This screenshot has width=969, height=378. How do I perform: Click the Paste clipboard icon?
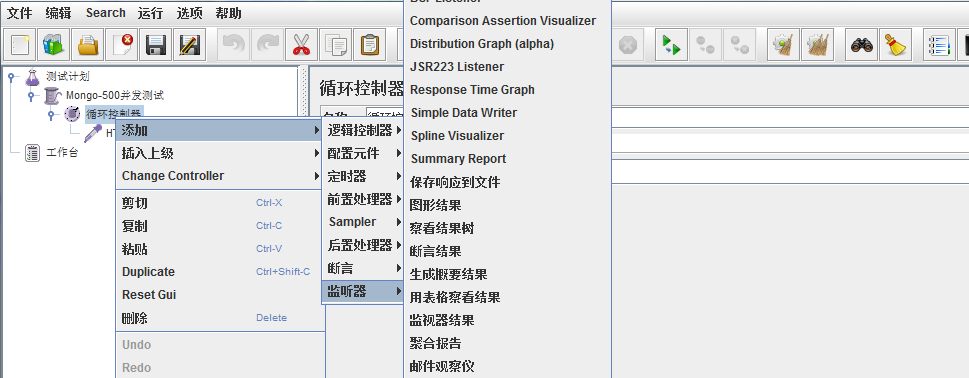[370, 44]
